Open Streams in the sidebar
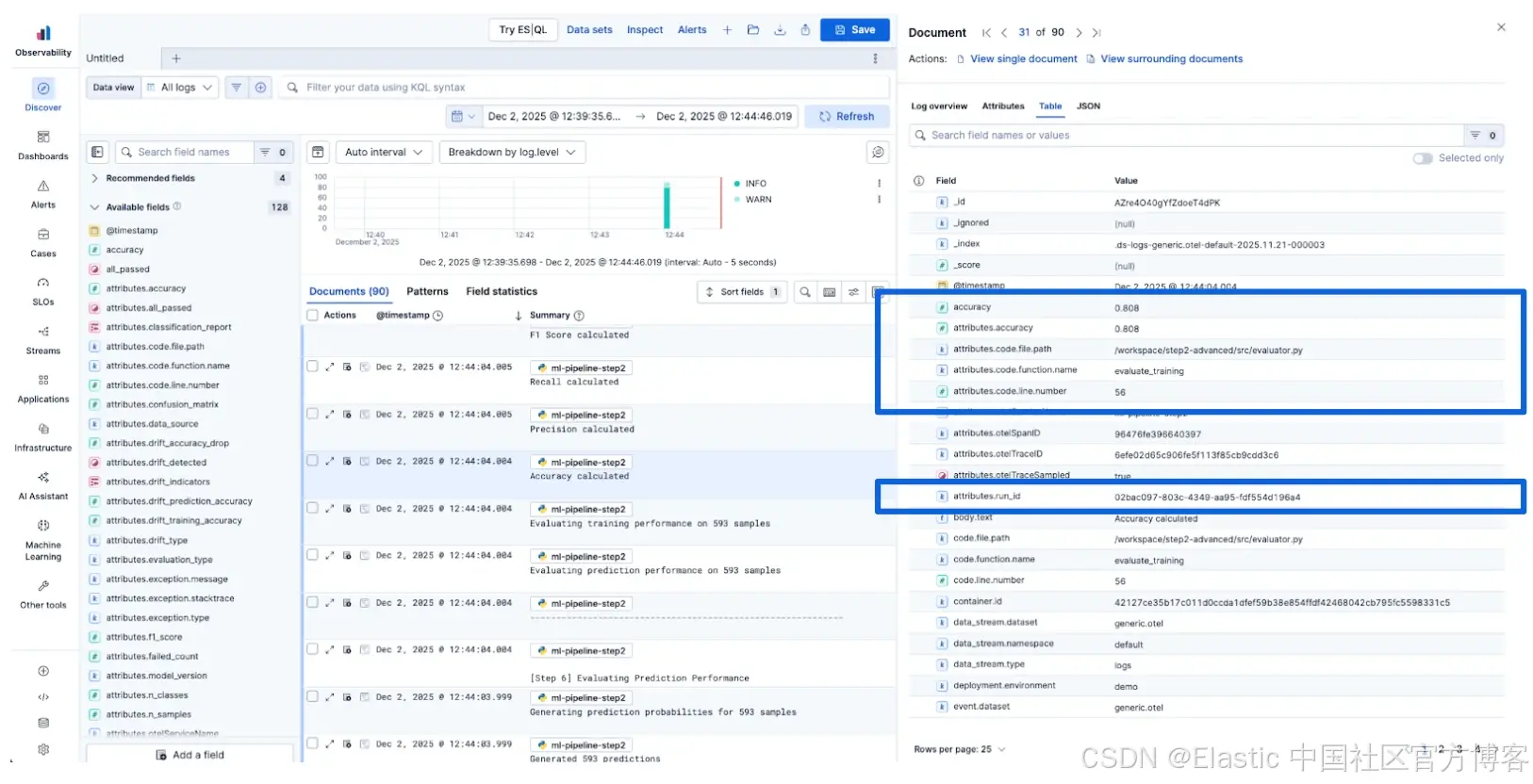Screen dimensions: 1533x784 pos(43,339)
